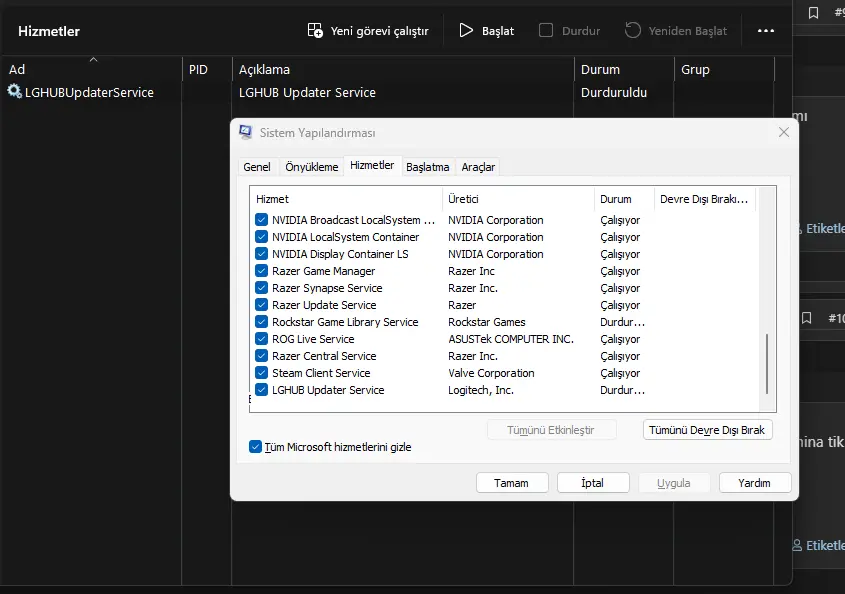The height and width of the screenshot is (594, 845).
Task: Open Yardım help button
Action: pos(754,483)
